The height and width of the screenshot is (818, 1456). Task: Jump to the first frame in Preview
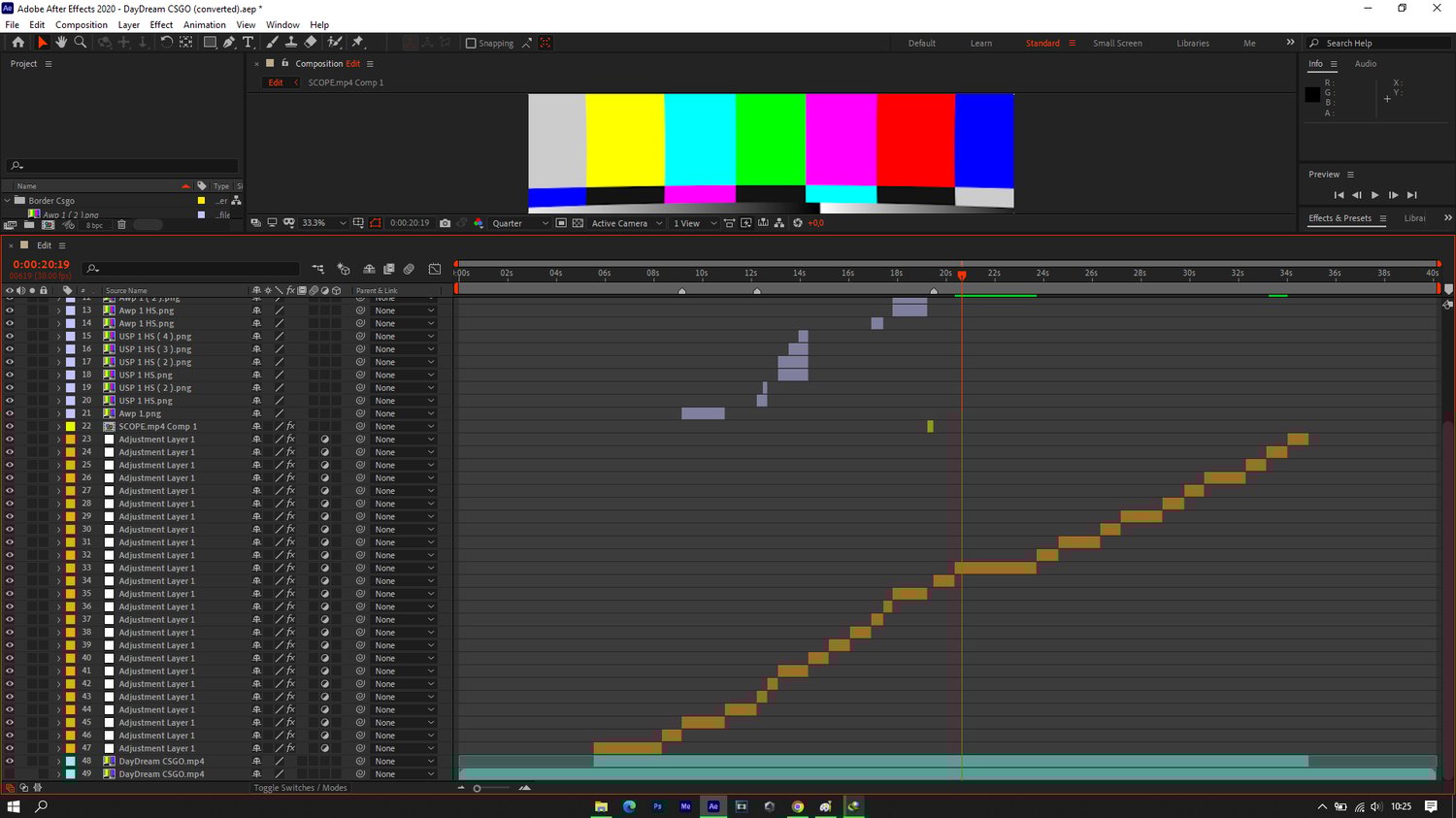1339,195
